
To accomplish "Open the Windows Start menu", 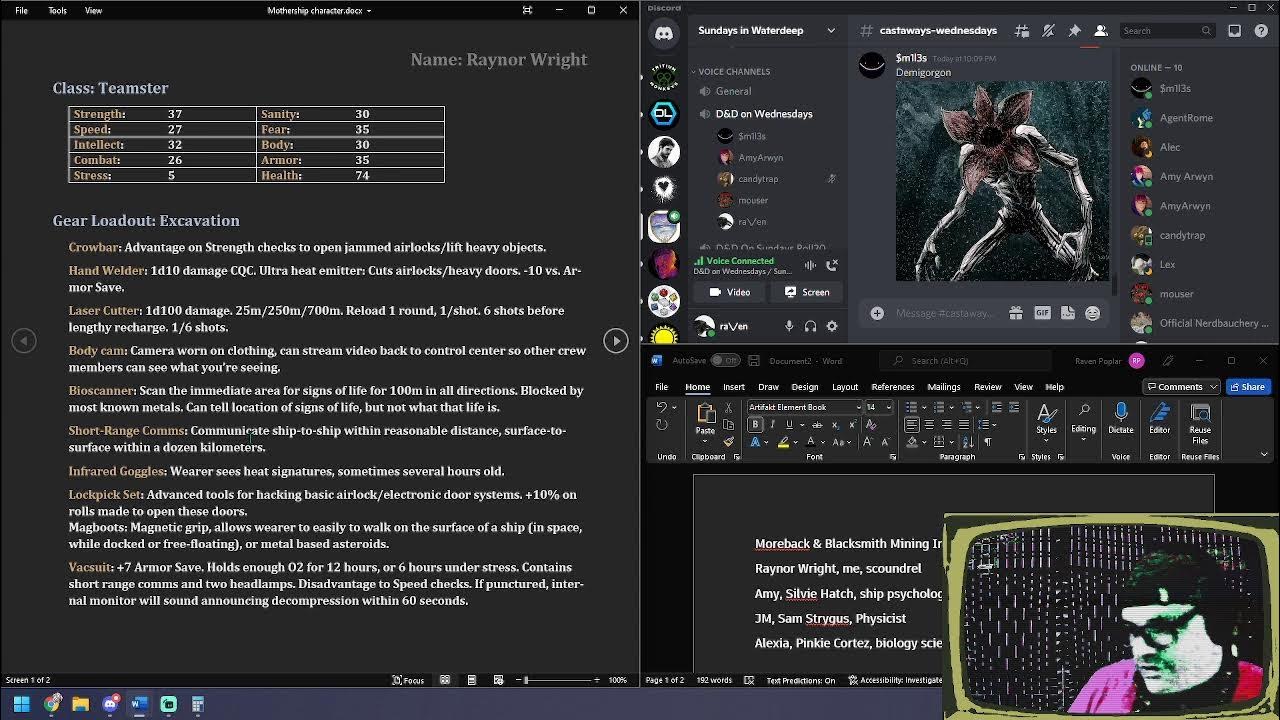I will point(22,705).
